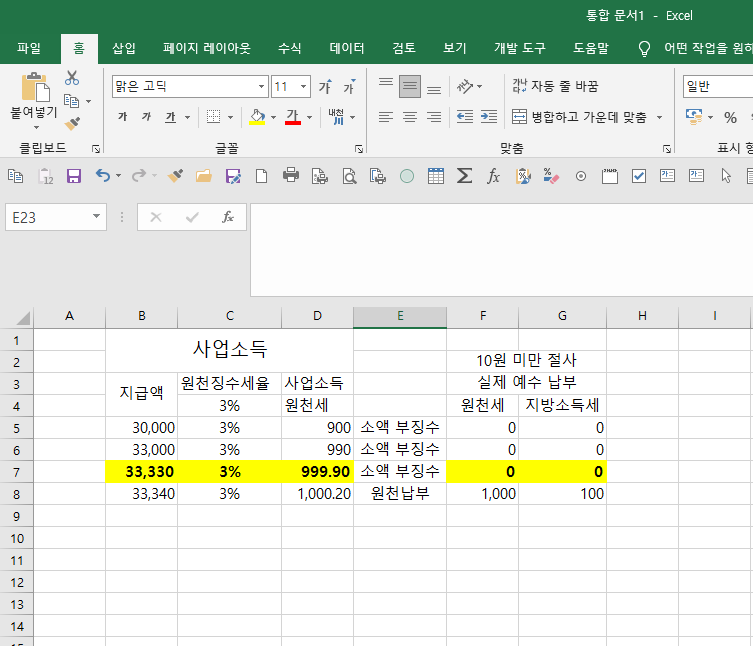Click the AutoSum sigma icon
Screen dimensions: 753x646
coord(464,176)
